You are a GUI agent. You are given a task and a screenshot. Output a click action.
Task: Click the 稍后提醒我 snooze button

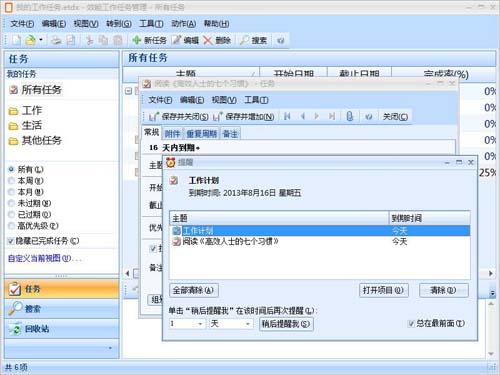click(x=286, y=324)
